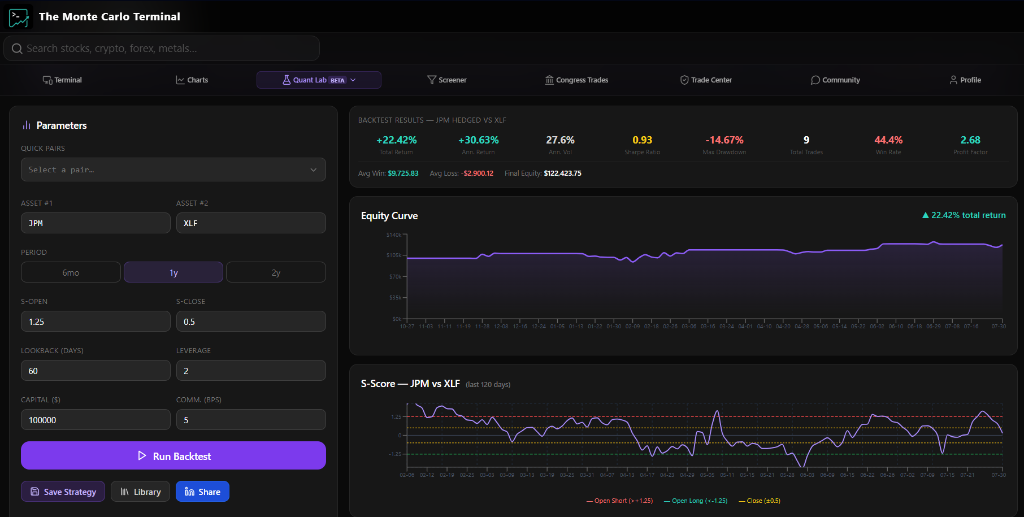Click the Comm. BPS field showing 5

[x=251, y=419]
